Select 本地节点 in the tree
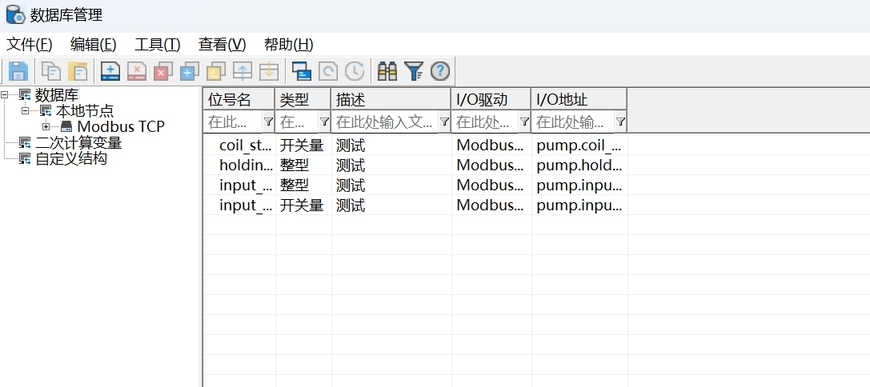Screen dimensions: 870x387 (x=85, y=111)
